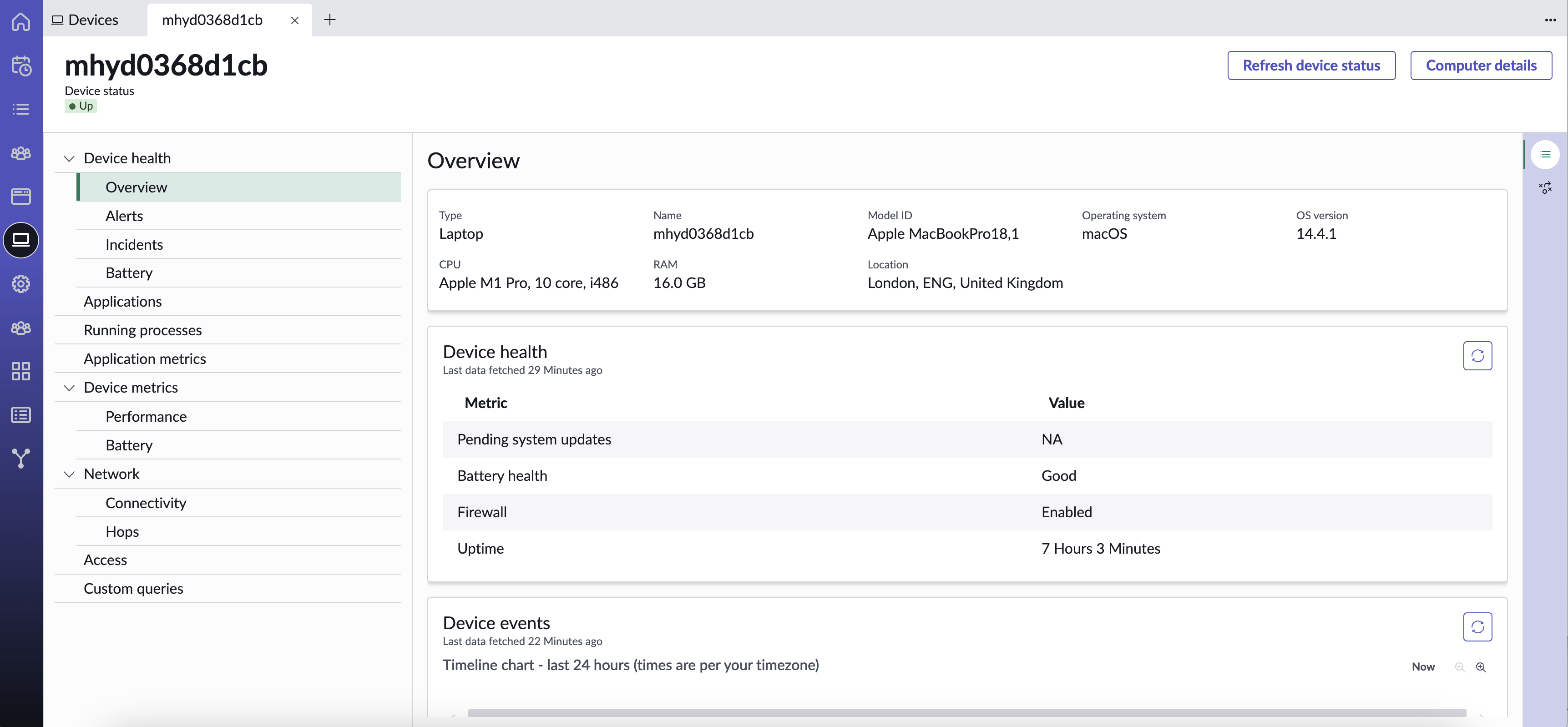Click the Value column header
Screen dimensions: 1568x727
(x=1066, y=403)
